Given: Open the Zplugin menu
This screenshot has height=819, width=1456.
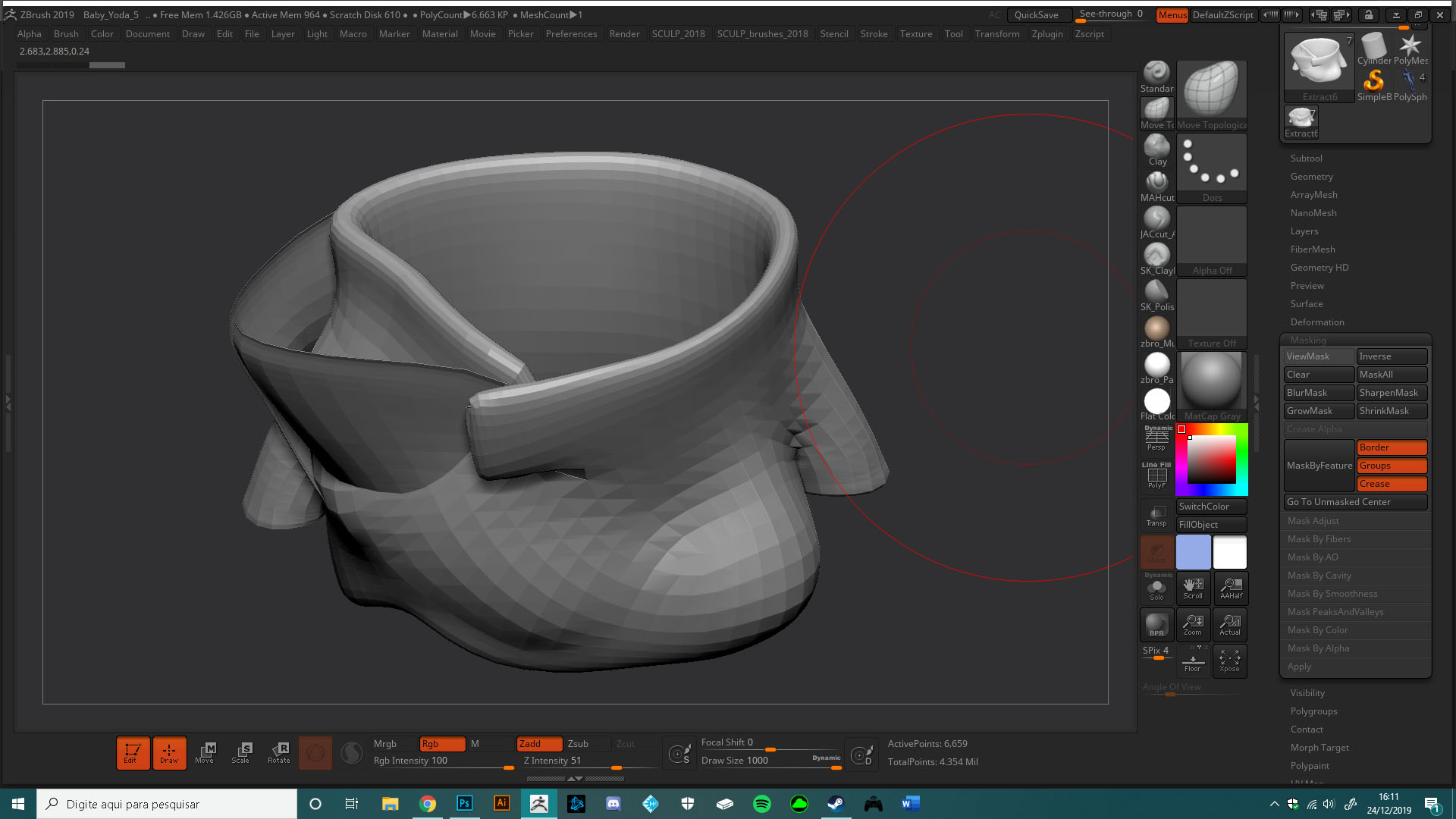Looking at the screenshot, I should coord(1047,33).
